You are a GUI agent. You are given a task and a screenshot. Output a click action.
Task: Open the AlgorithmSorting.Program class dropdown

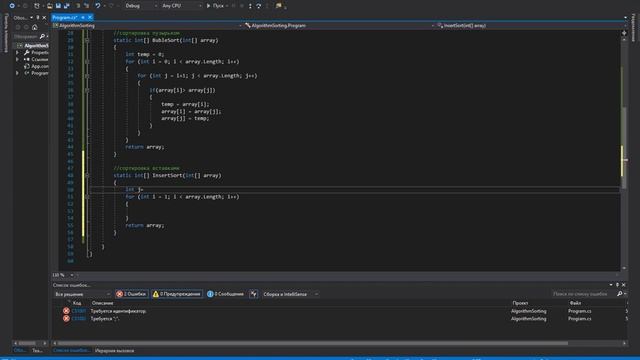coord(340,25)
